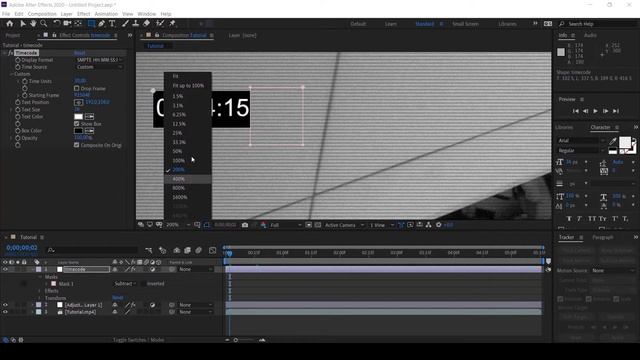
Task: Open the Full resolution dropdown
Action: 286,225
